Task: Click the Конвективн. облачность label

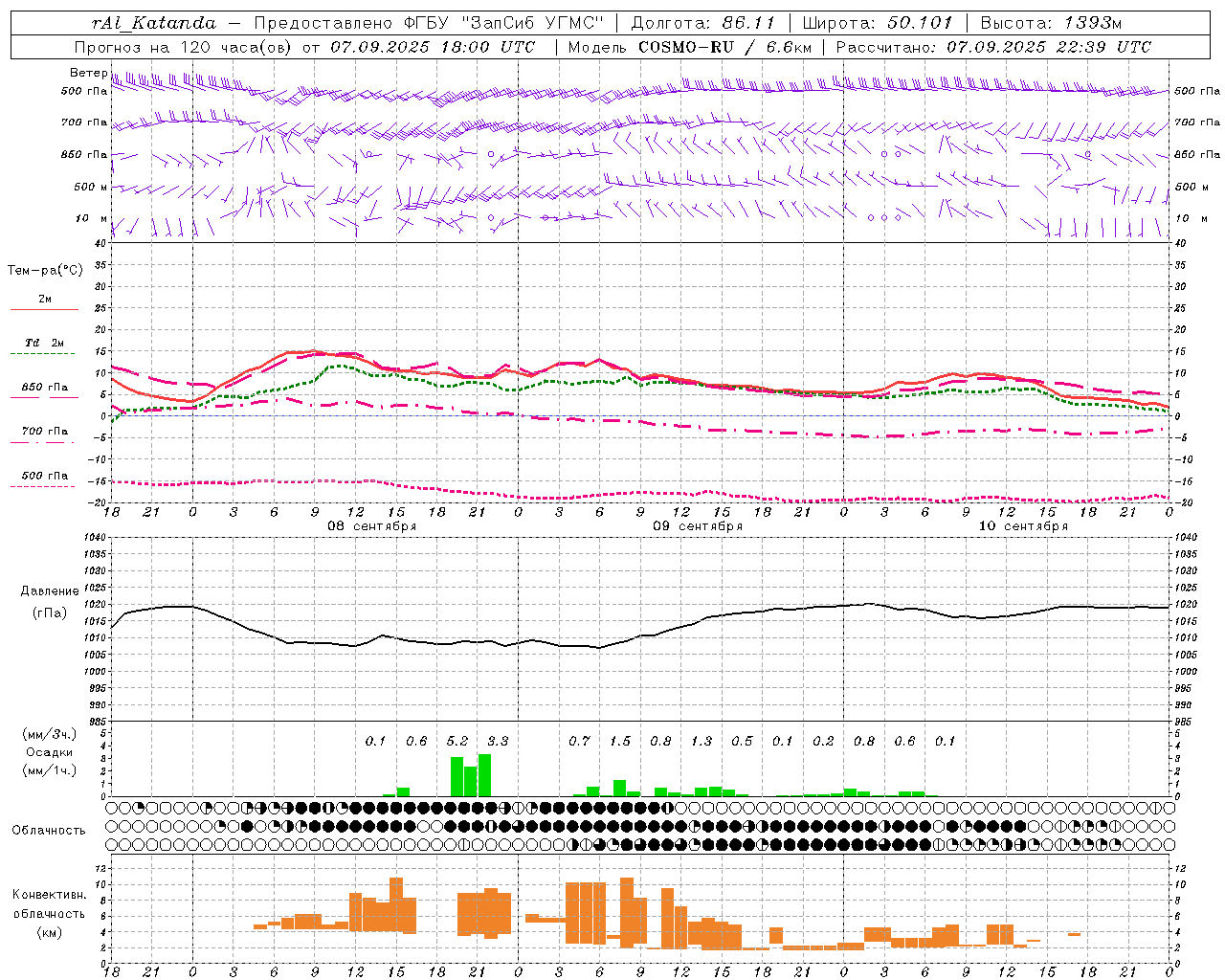Action: tap(49, 904)
